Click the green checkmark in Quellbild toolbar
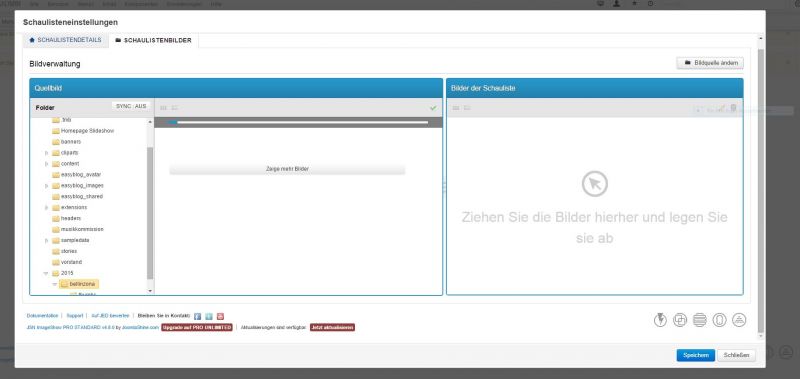 (433, 108)
